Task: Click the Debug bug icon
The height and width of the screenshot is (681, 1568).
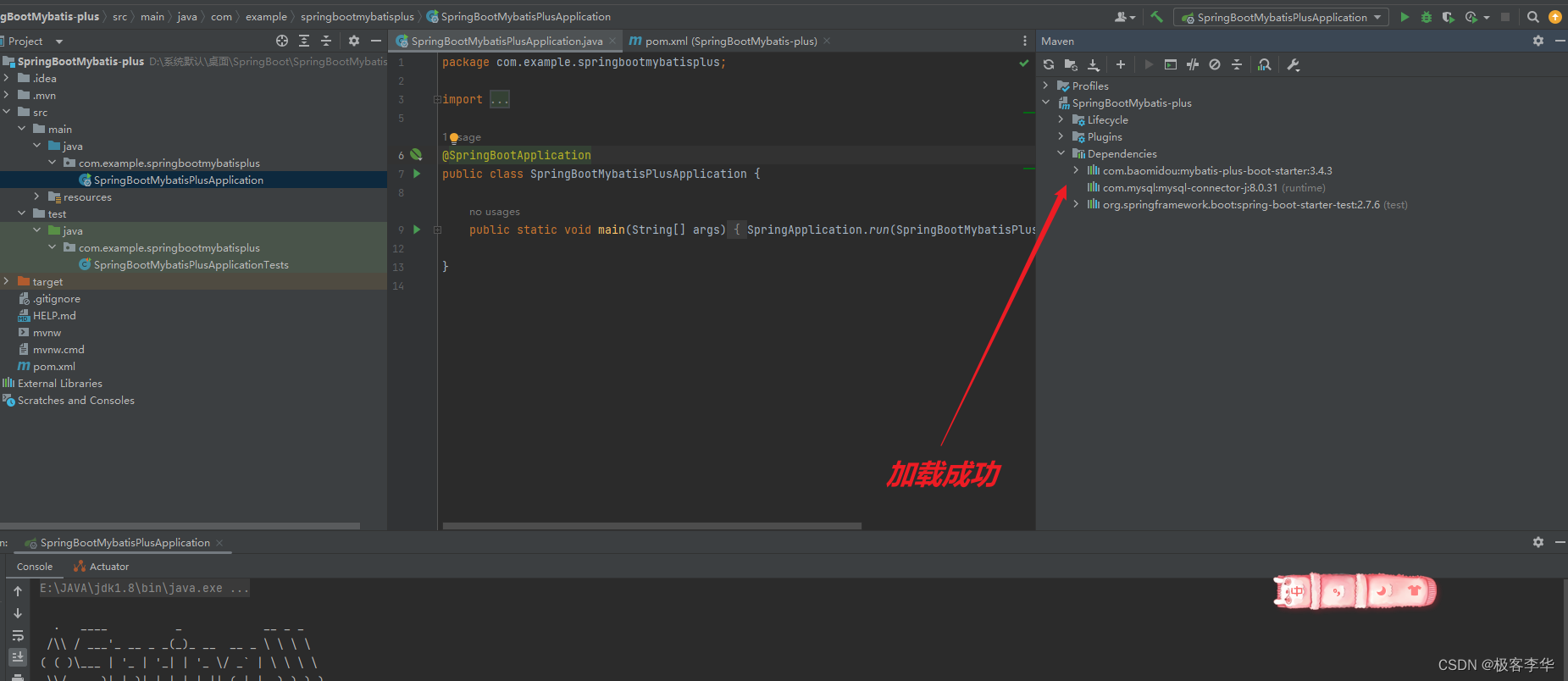Action: pos(1427,17)
